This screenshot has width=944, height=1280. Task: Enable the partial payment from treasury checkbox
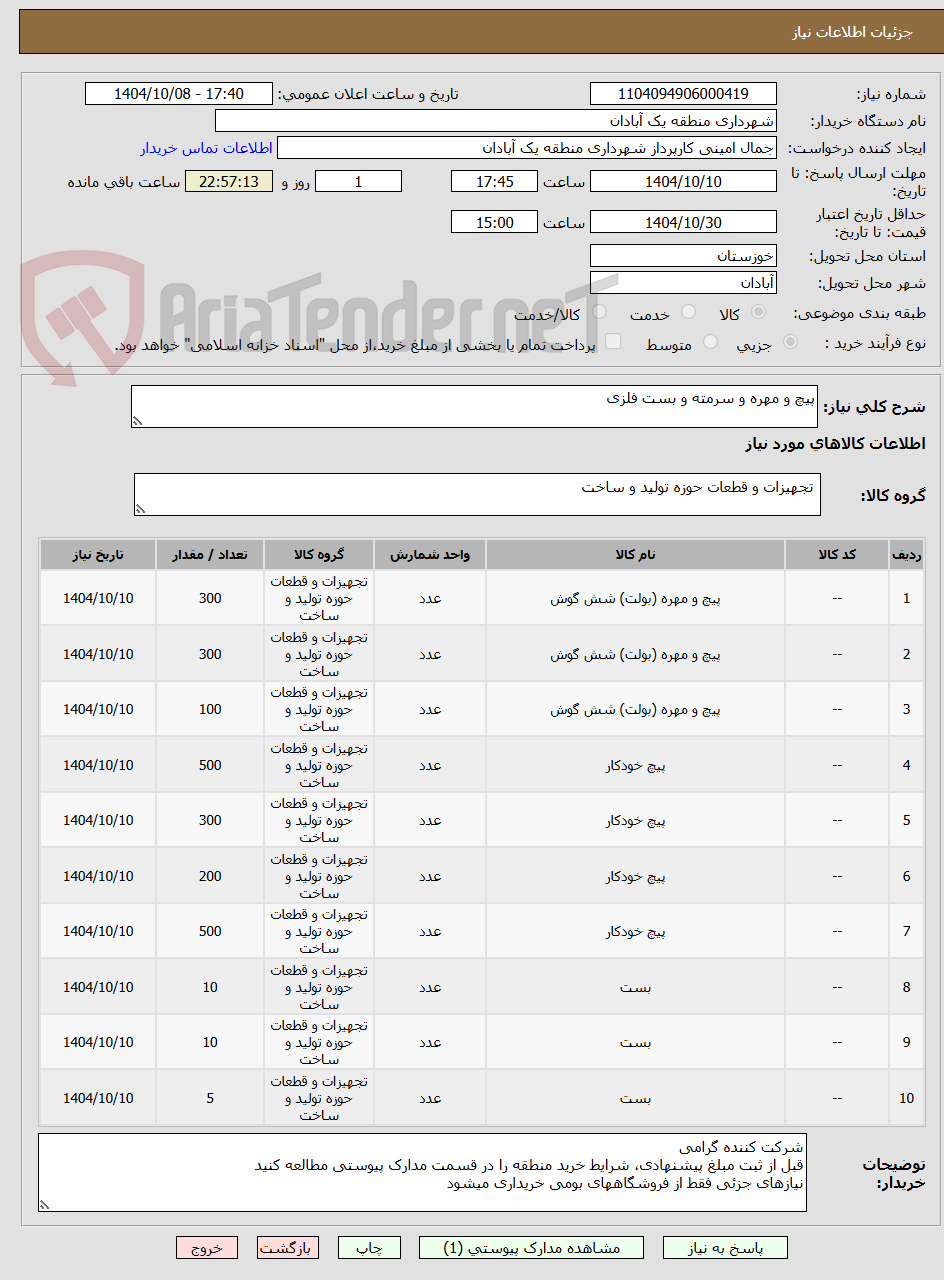click(613, 340)
